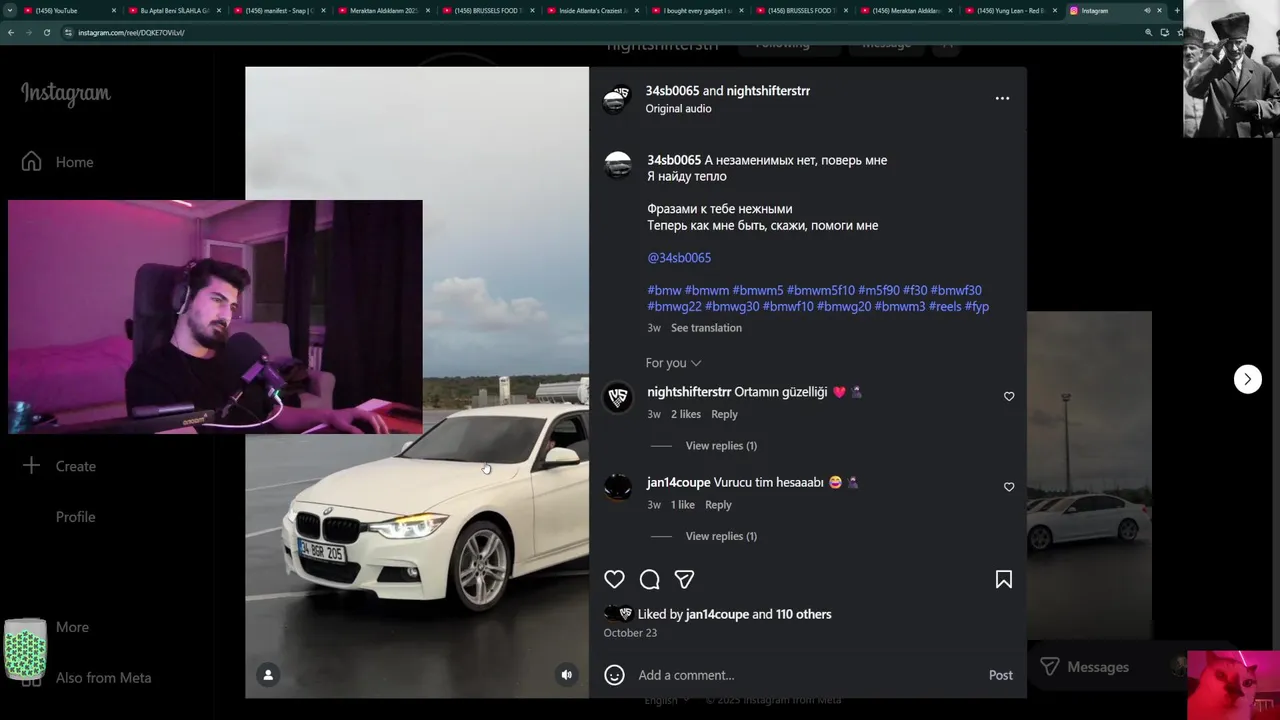Screen dimensions: 1280x720
Task: Expand the For you comment sort dropdown
Action: [x=673, y=363]
